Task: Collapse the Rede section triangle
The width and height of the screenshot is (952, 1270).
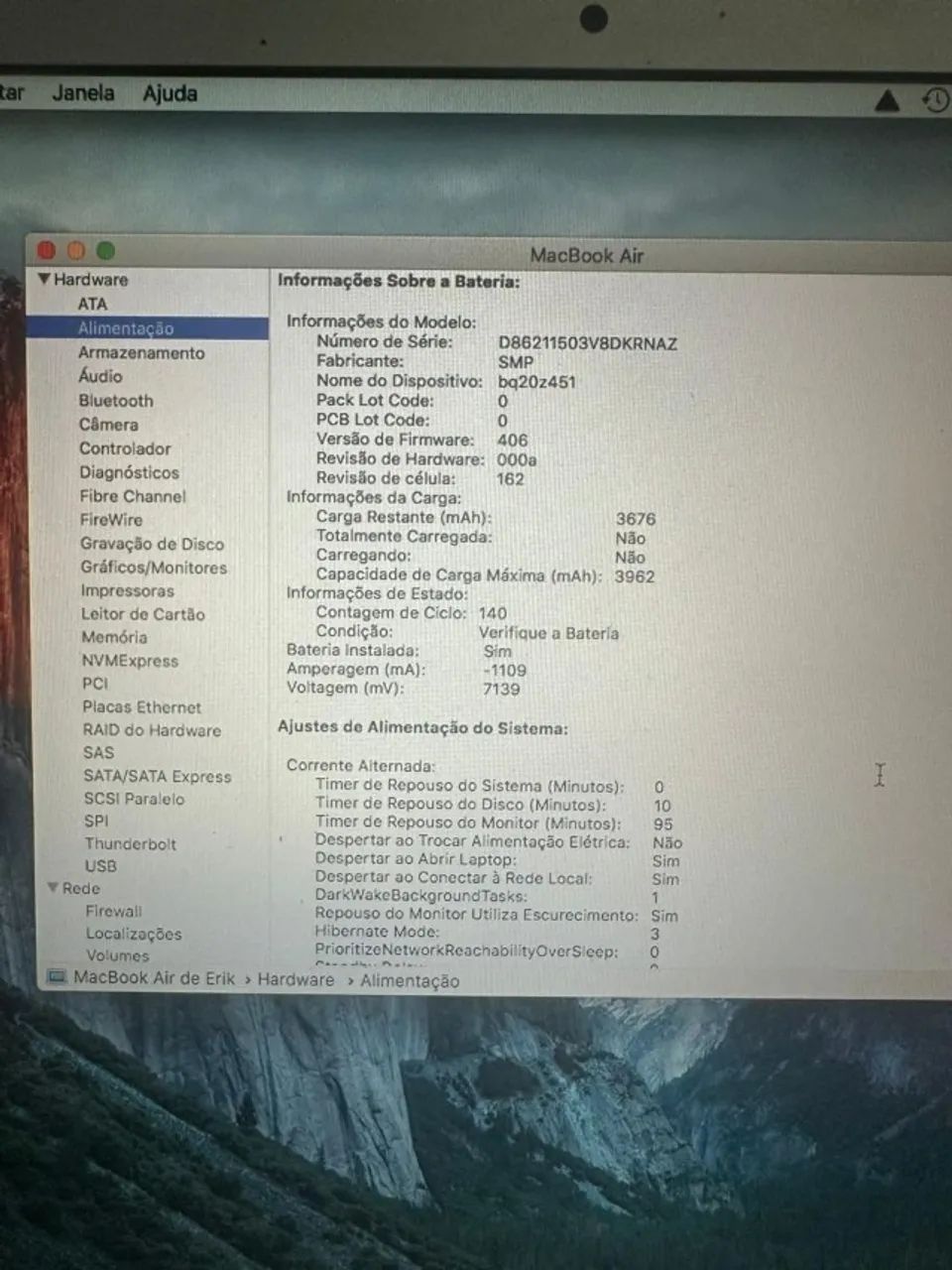Action: (53, 887)
